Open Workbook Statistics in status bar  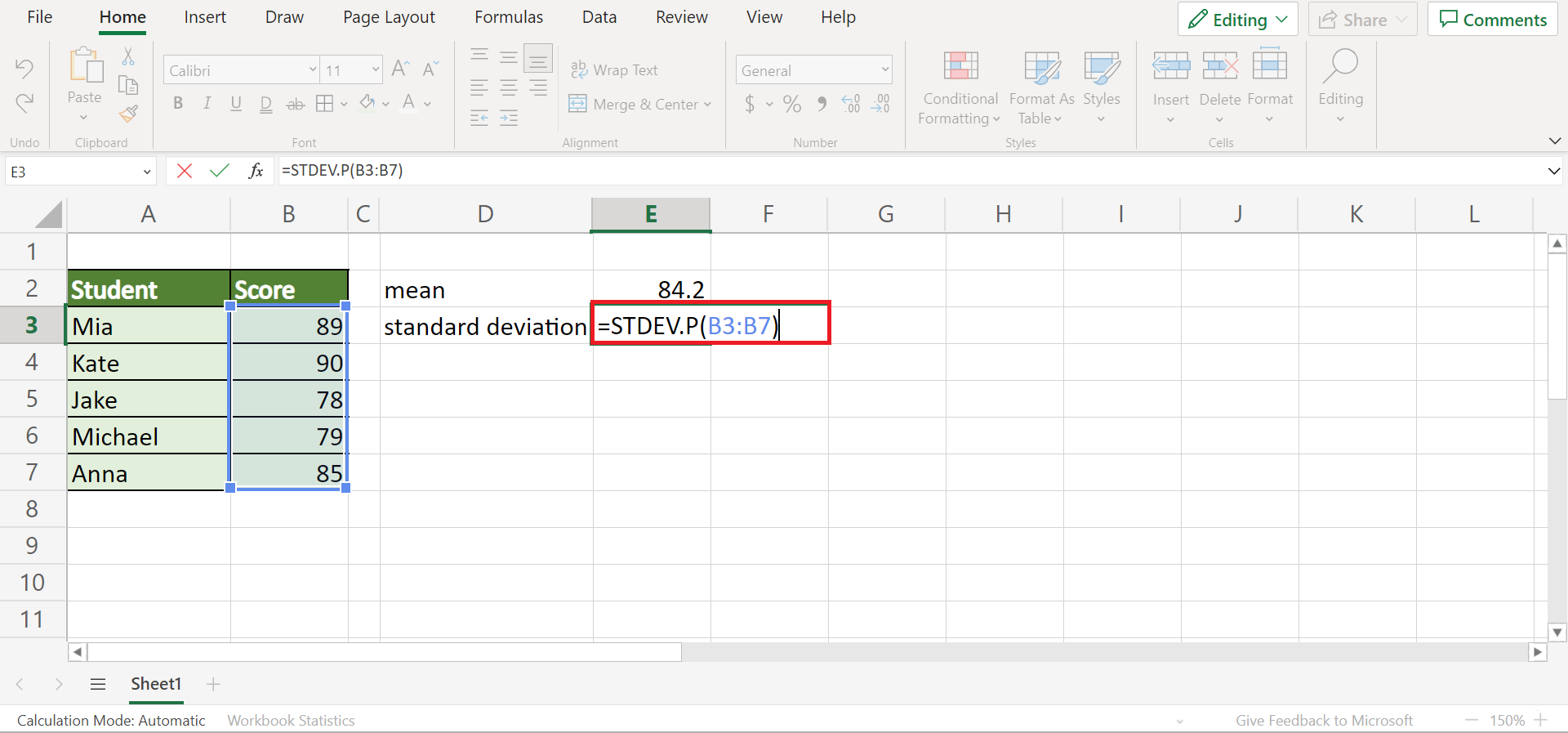coord(291,720)
